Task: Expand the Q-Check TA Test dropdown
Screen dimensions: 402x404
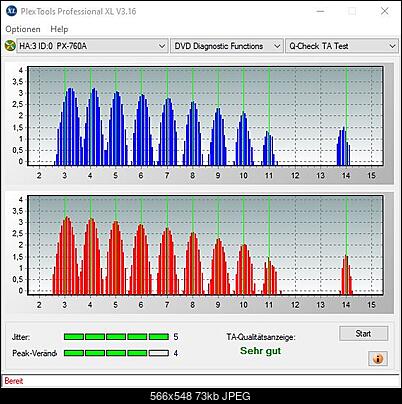Action: coord(342,46)
